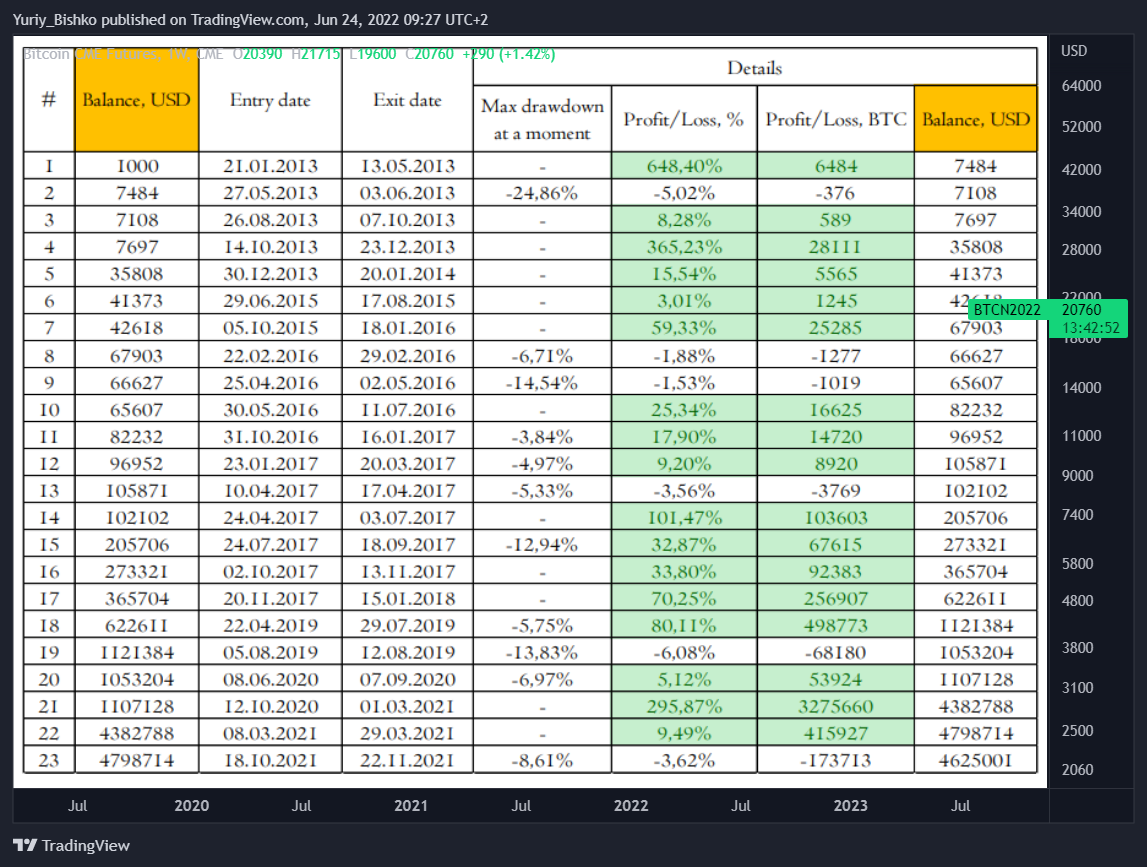Click the Max drawdown at a moment header
The height and width of the screenshot is (867, 1147).
point(542,119)
